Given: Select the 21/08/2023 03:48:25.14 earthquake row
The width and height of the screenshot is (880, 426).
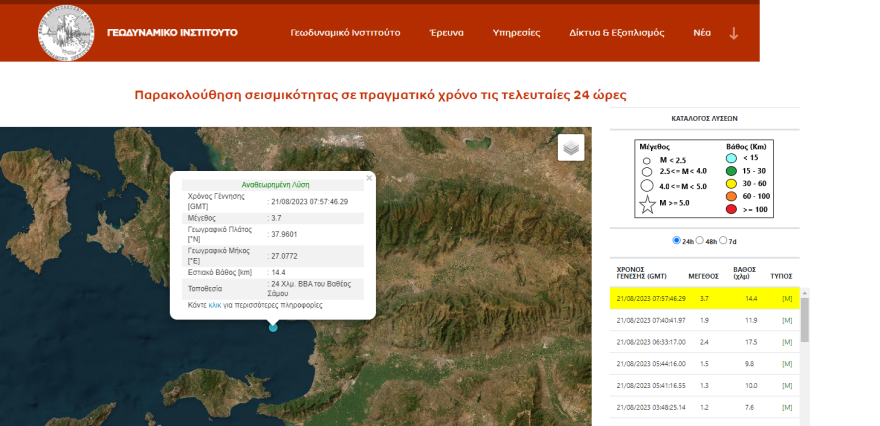Looking at the screenshot, I should click(x=704, y=407).
